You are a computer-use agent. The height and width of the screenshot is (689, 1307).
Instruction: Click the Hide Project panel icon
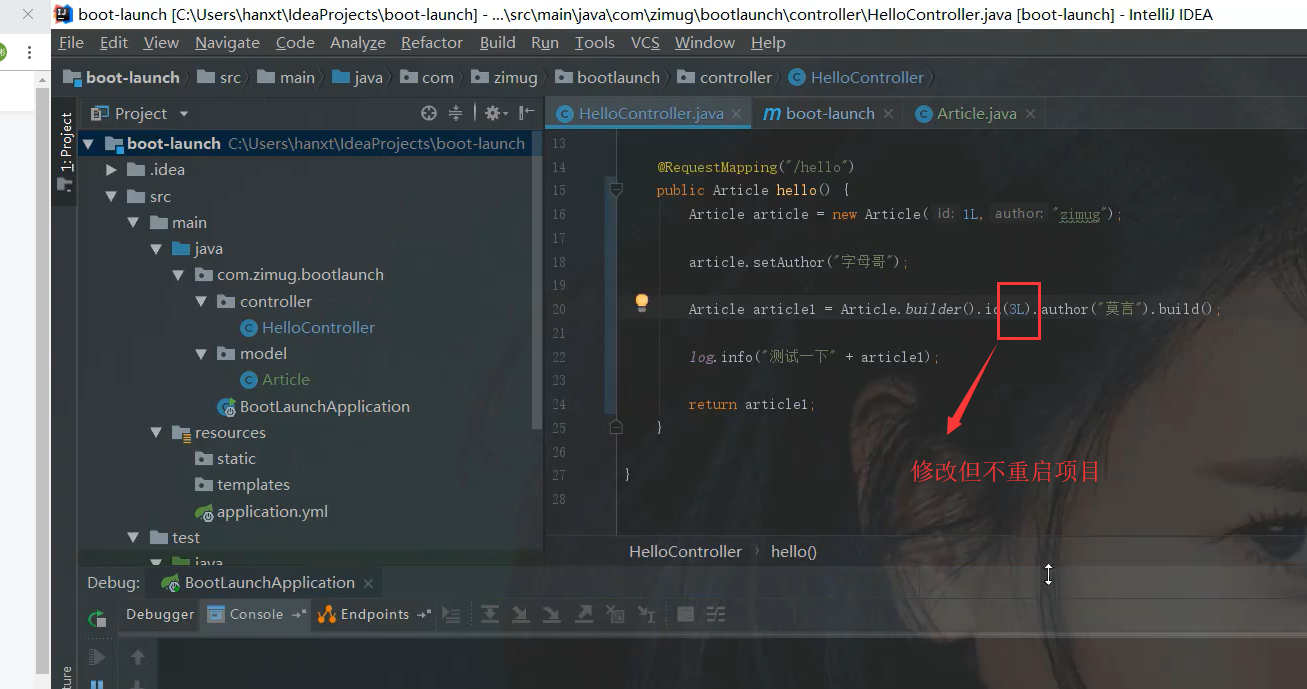tap(526, 113)
